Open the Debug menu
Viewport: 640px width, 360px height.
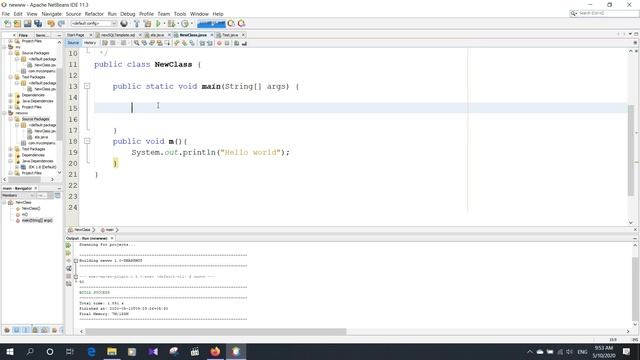127,14
